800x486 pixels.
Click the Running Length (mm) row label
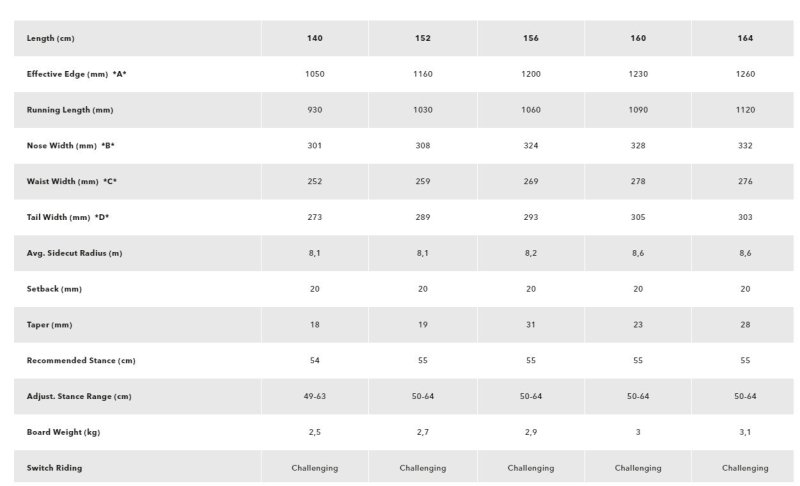[70, 110]
